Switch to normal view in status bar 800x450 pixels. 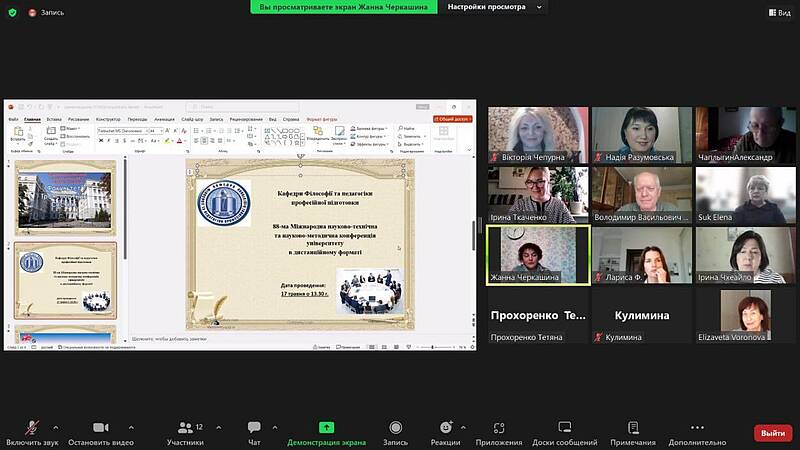click(372, 347)
